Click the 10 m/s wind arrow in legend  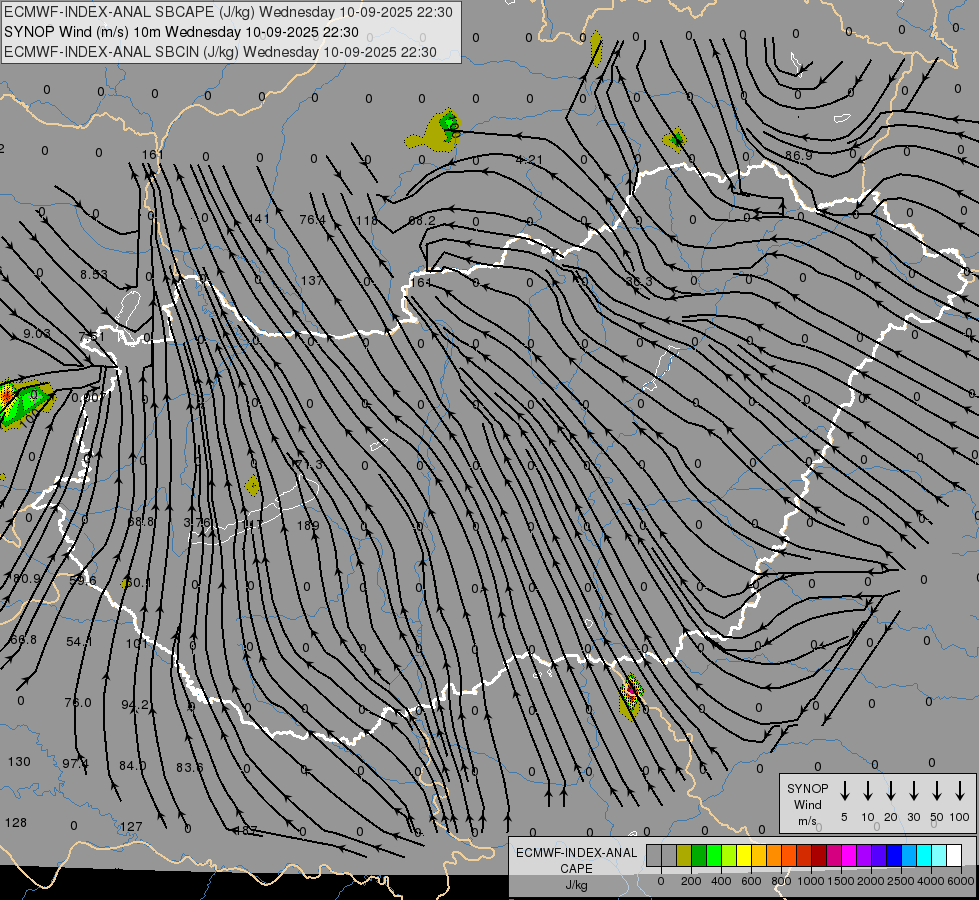coord(867,791)
